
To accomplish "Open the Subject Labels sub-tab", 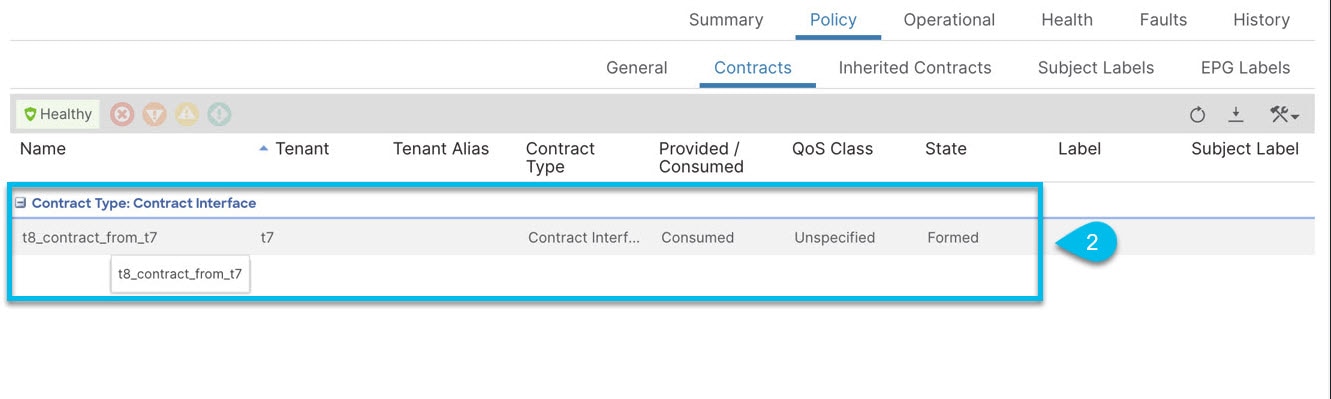I will tap(1096, 68).
